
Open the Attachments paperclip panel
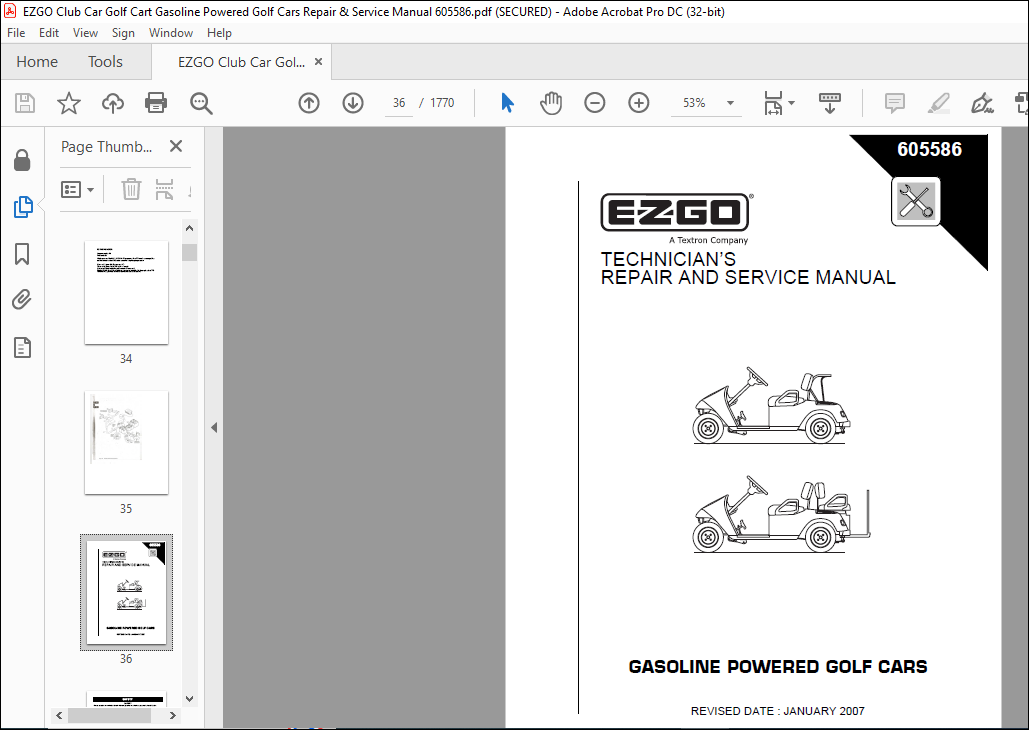point(22,300)
